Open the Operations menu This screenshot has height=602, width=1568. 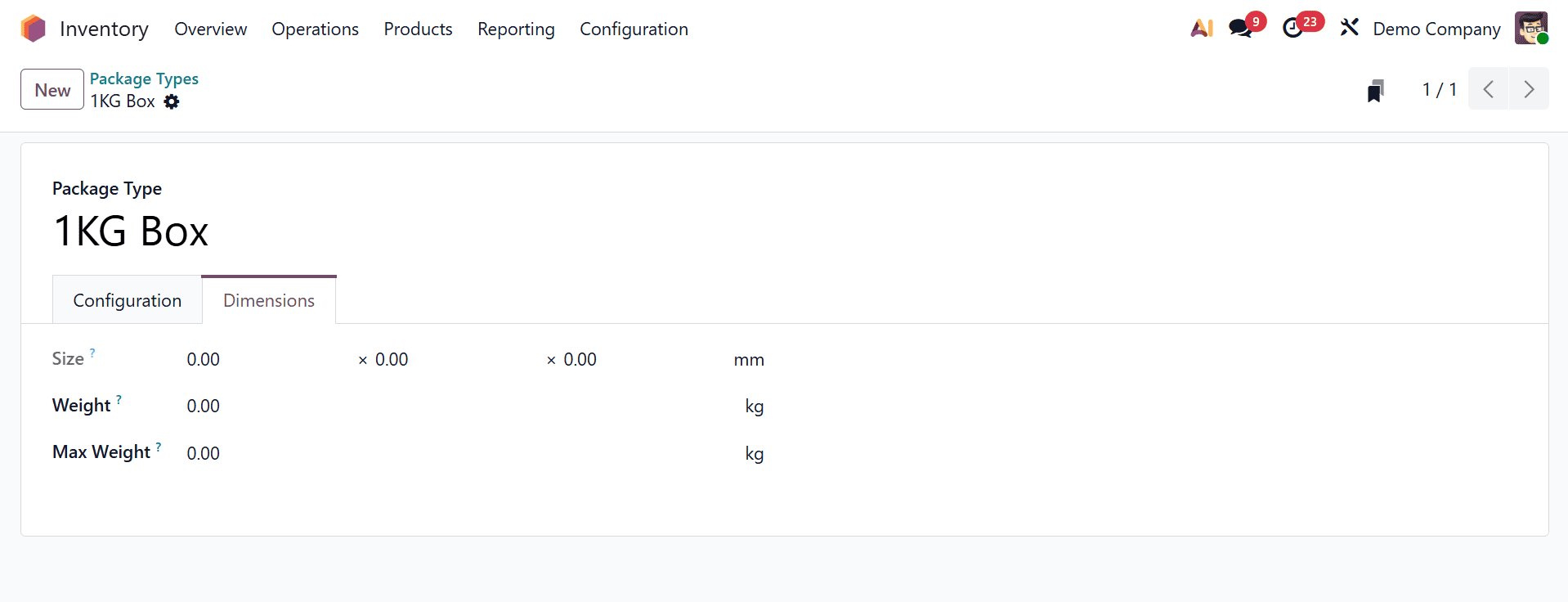pyautogui.click(x=315, y=29)
